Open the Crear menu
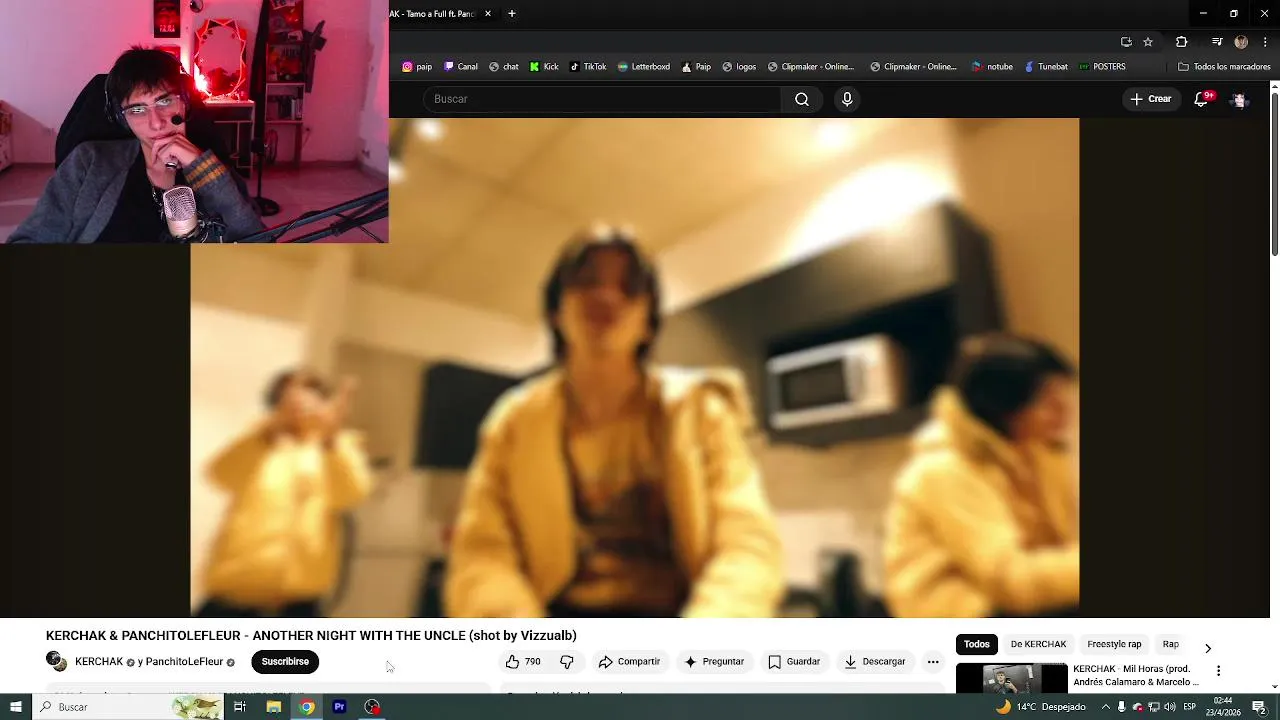The height and width of the screenshot is (720, 1280). coord(1150,99)
